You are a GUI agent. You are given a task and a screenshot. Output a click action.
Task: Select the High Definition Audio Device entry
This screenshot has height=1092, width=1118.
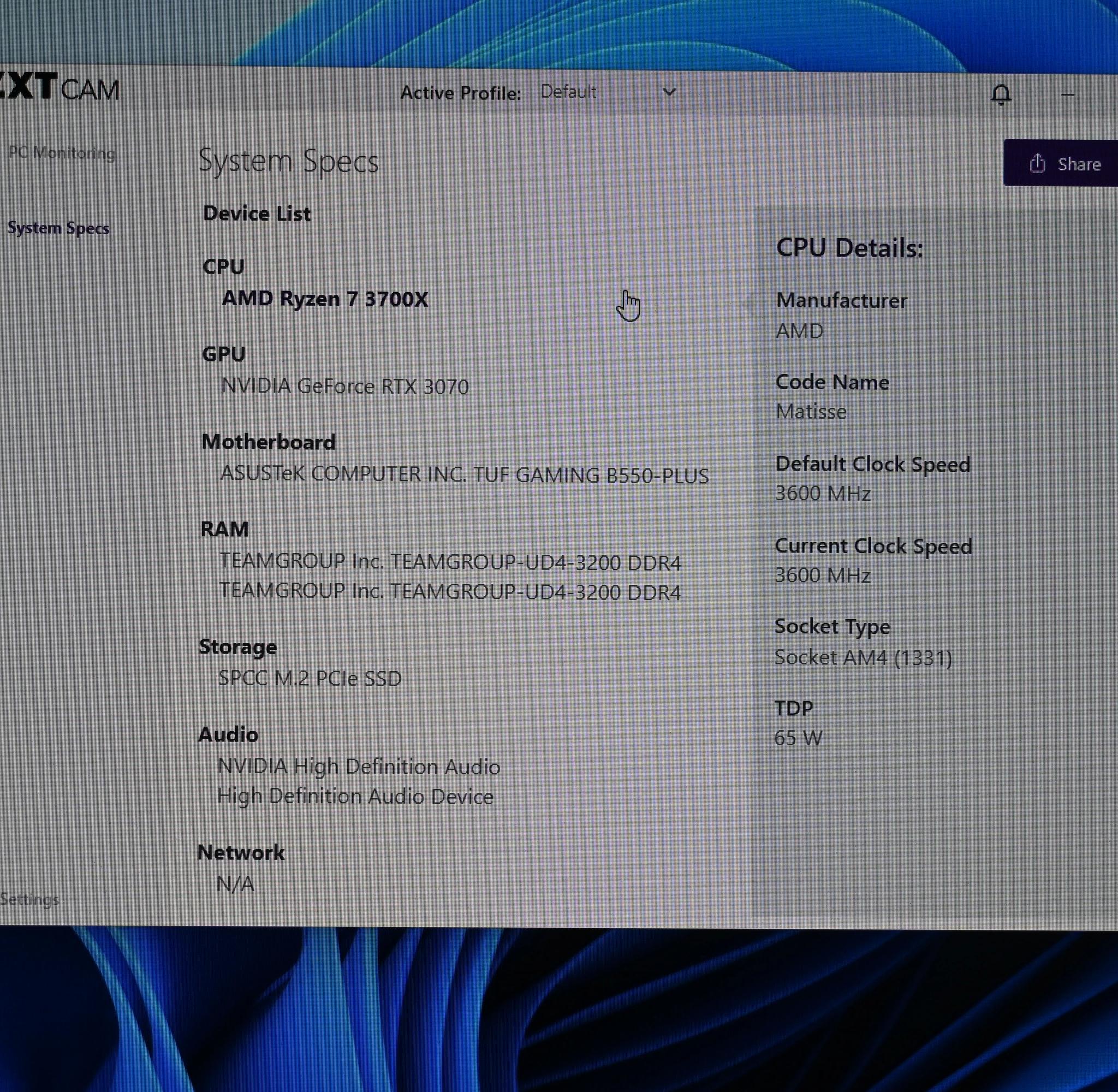[355, 796]
